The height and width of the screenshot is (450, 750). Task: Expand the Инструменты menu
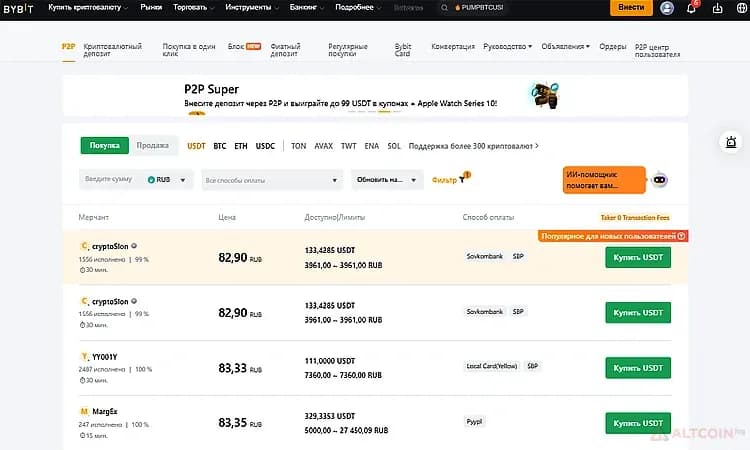coord(252,8)
